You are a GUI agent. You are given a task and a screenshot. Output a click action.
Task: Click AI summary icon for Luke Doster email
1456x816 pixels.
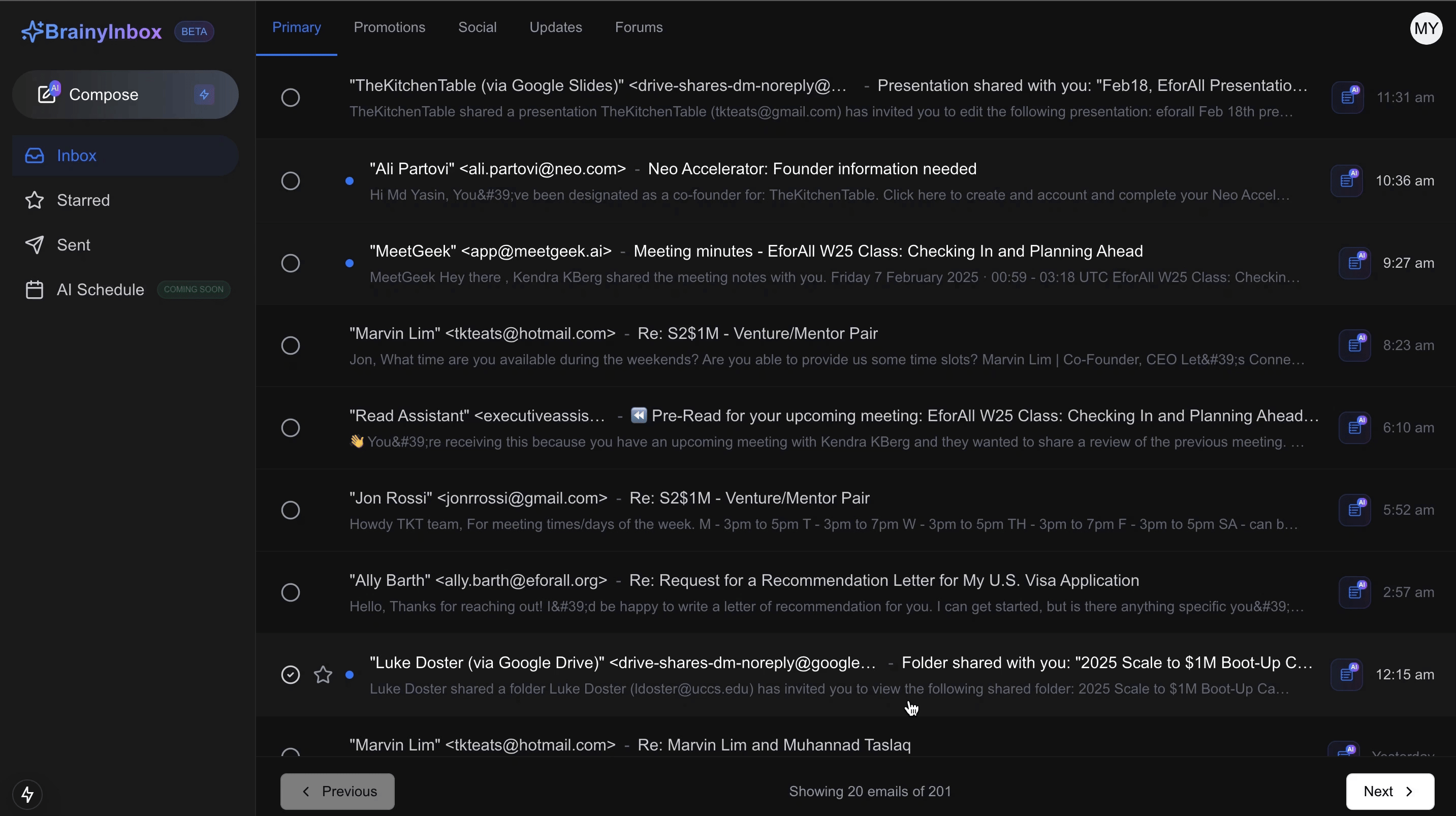pyautogui.click(x=1347, y=675)
